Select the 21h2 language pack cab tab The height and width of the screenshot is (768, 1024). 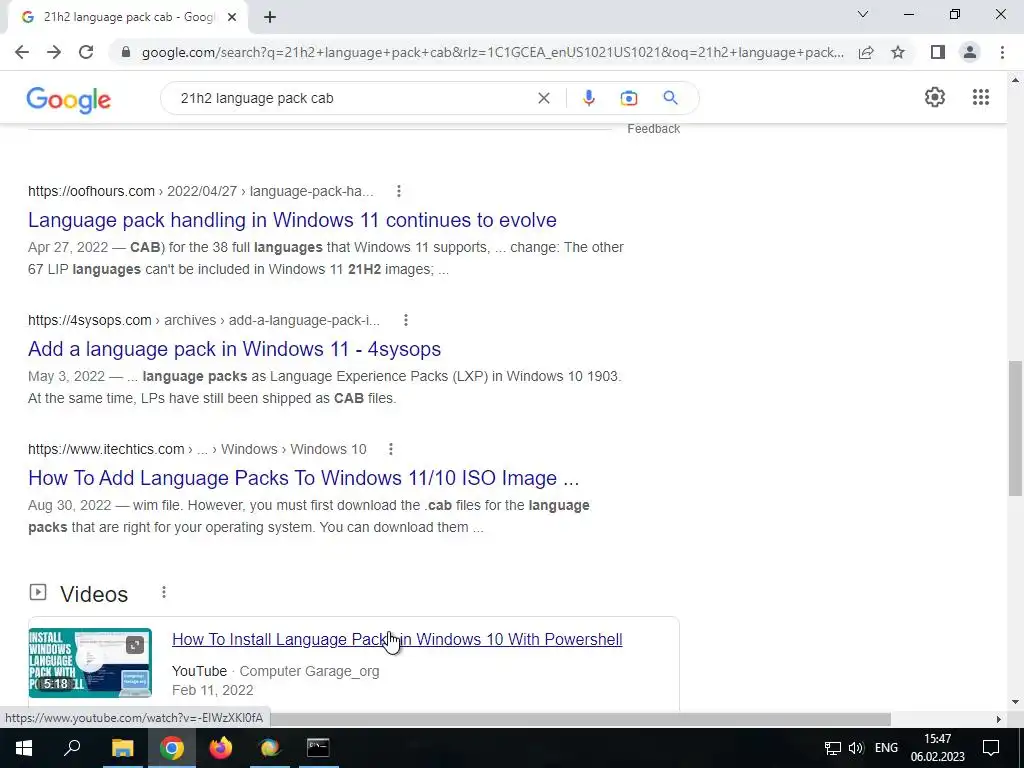129,17
